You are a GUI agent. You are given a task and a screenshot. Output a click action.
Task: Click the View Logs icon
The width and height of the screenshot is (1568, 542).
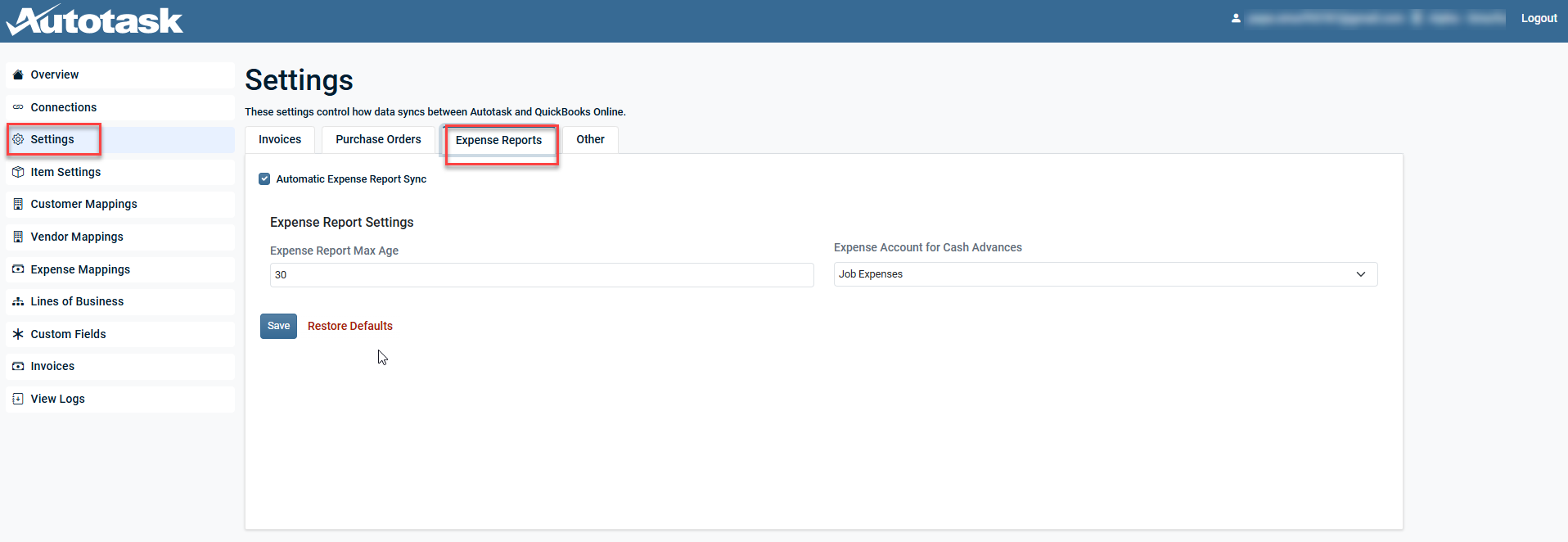click(x=18, y=399)
